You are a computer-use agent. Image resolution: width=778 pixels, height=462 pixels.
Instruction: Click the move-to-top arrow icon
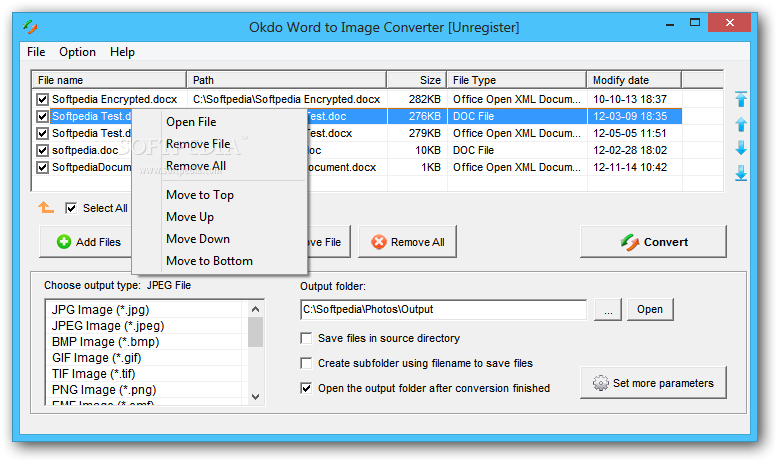[x=741, y=99]
